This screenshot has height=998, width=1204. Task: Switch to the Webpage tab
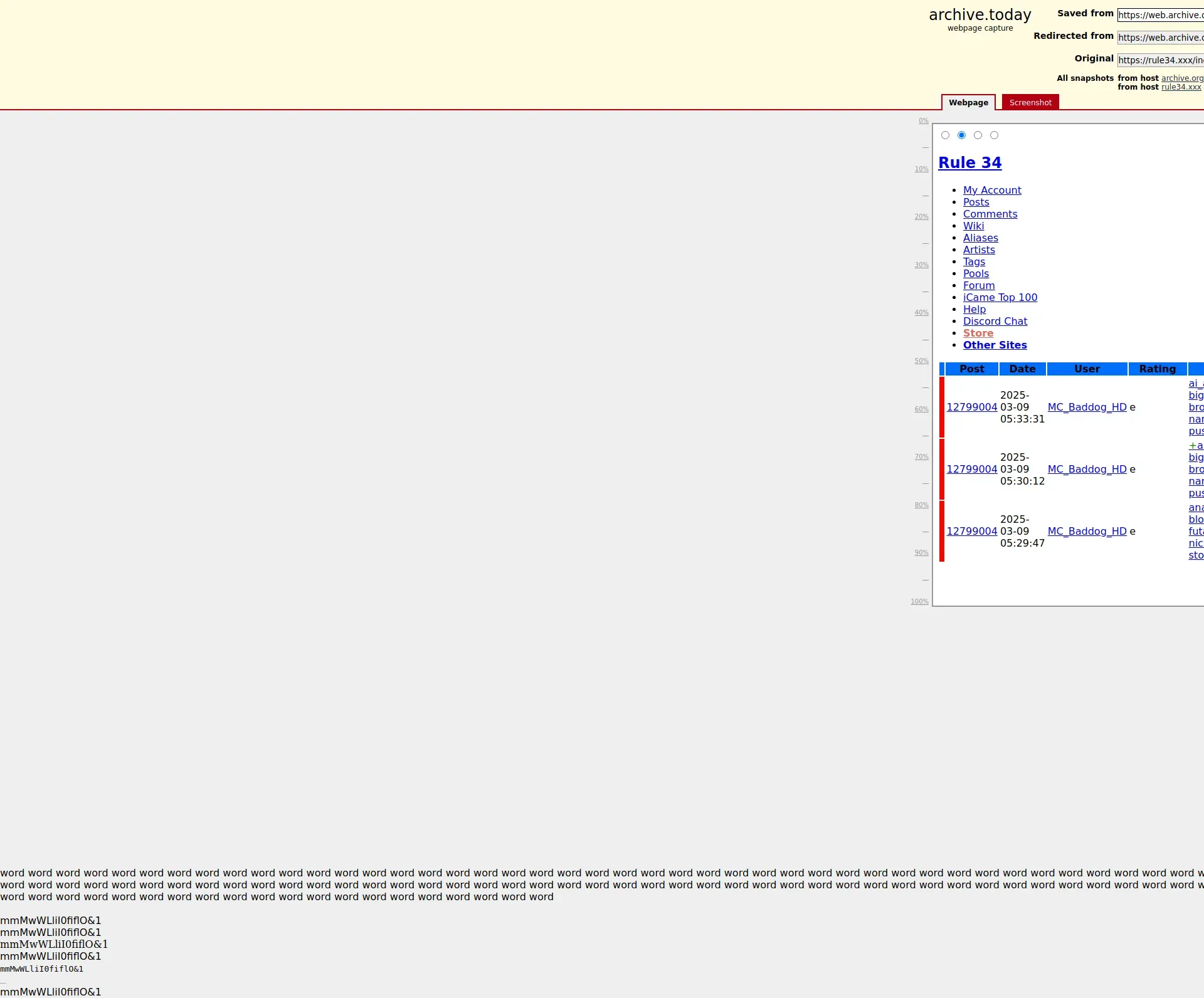click(968, 103)
